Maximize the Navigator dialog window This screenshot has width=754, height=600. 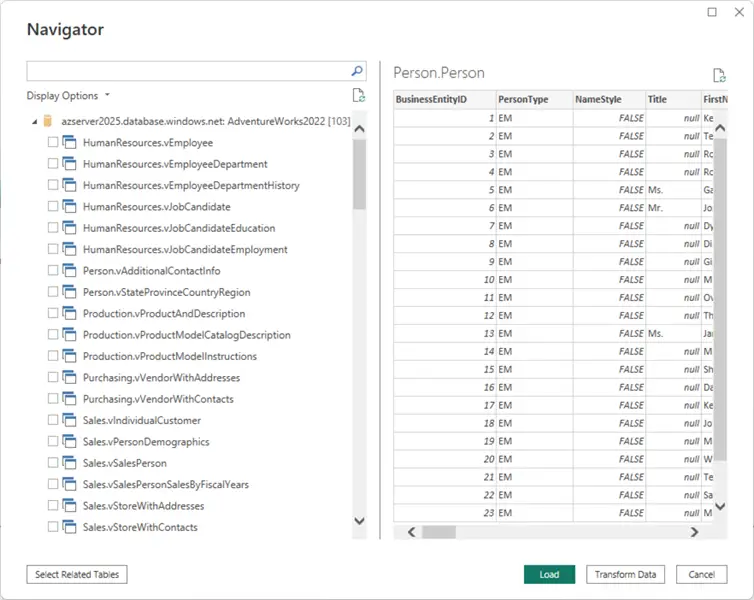click(x=712, y=12)
